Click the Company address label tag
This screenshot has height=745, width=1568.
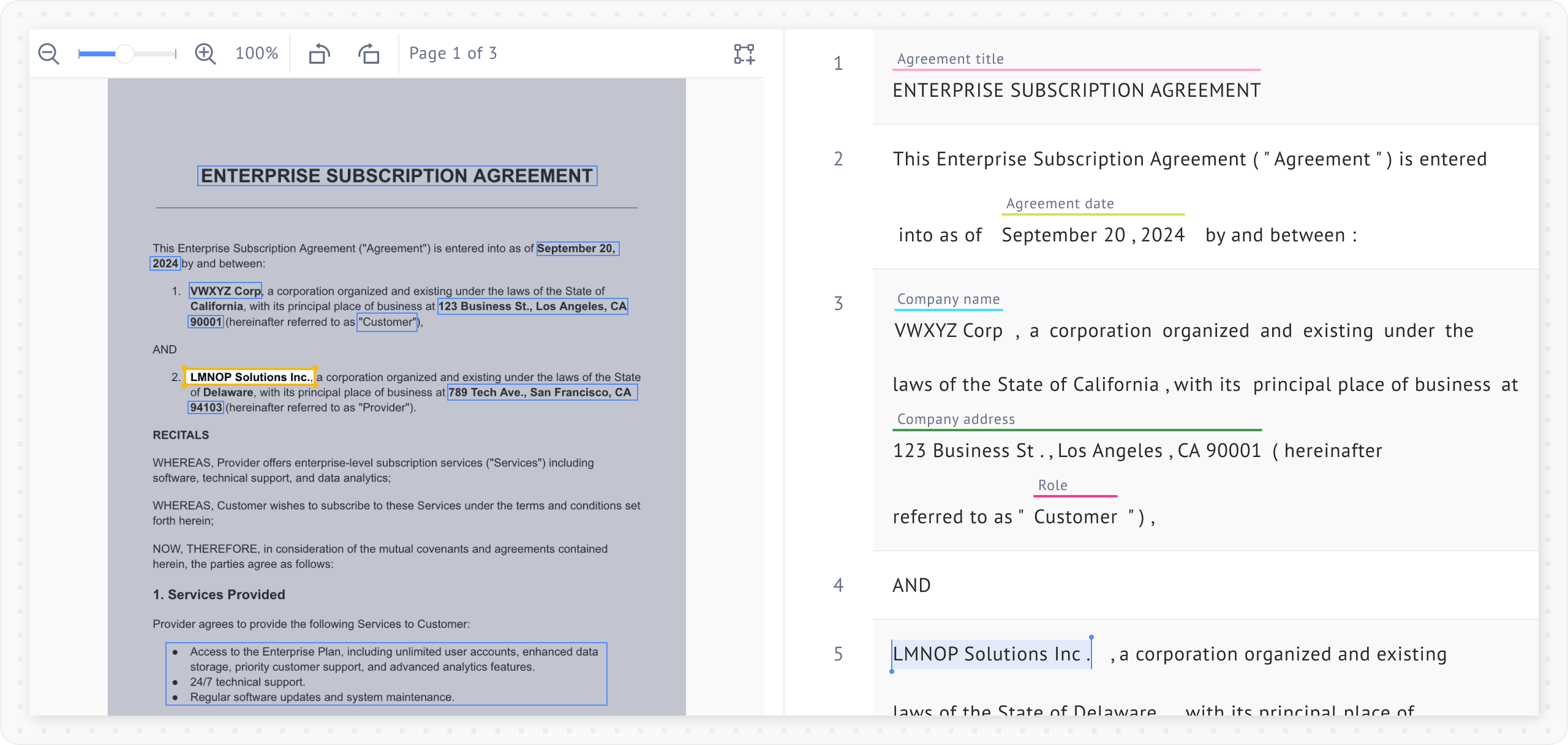956,419
